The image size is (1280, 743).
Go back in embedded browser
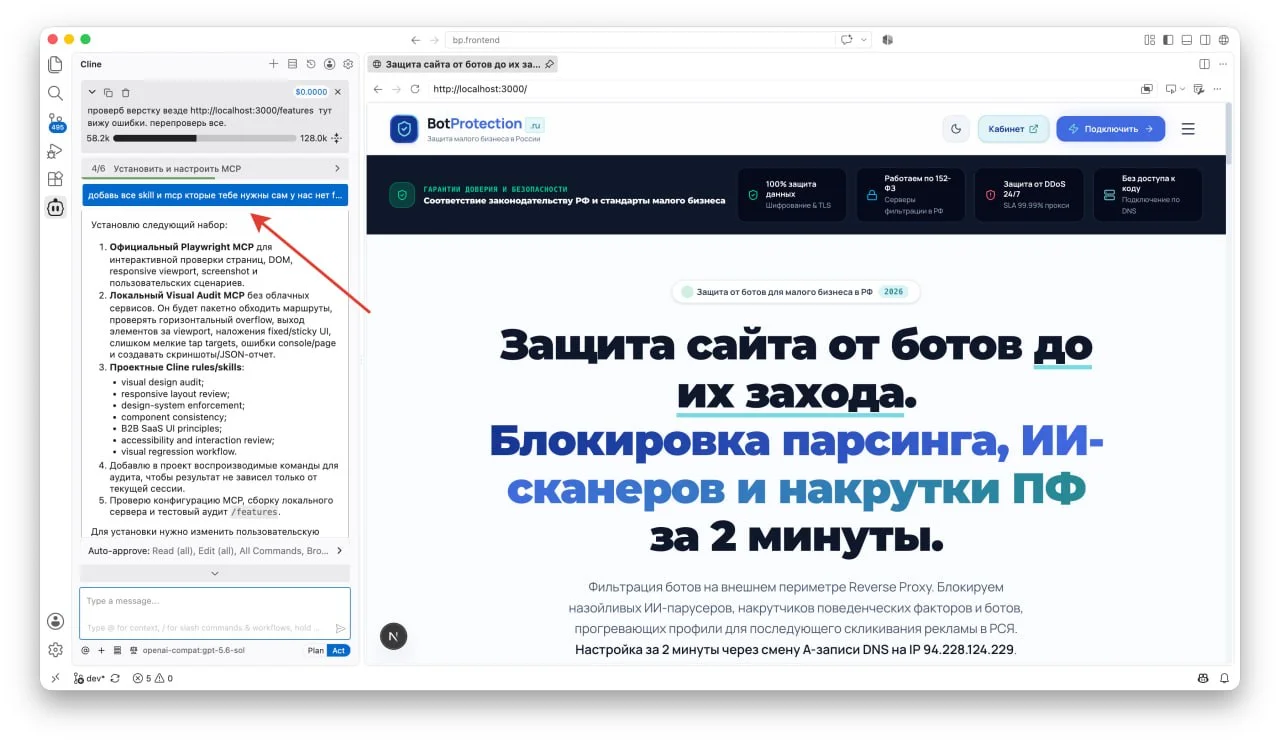point(378,89)
